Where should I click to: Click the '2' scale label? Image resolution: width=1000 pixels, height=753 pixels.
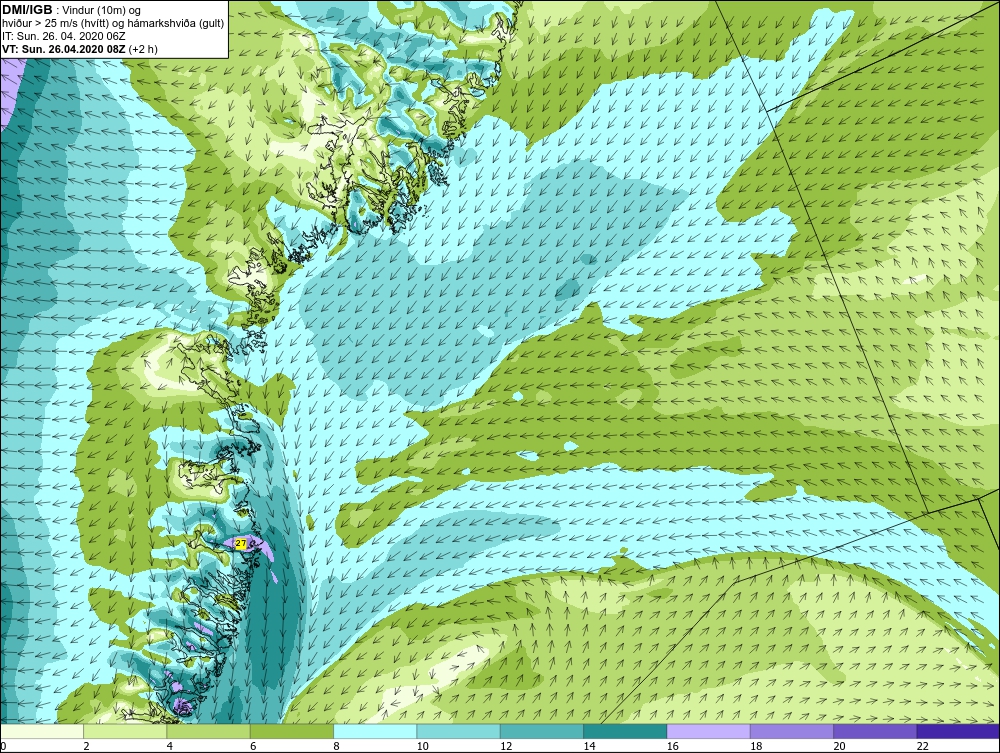coord(86,746)
